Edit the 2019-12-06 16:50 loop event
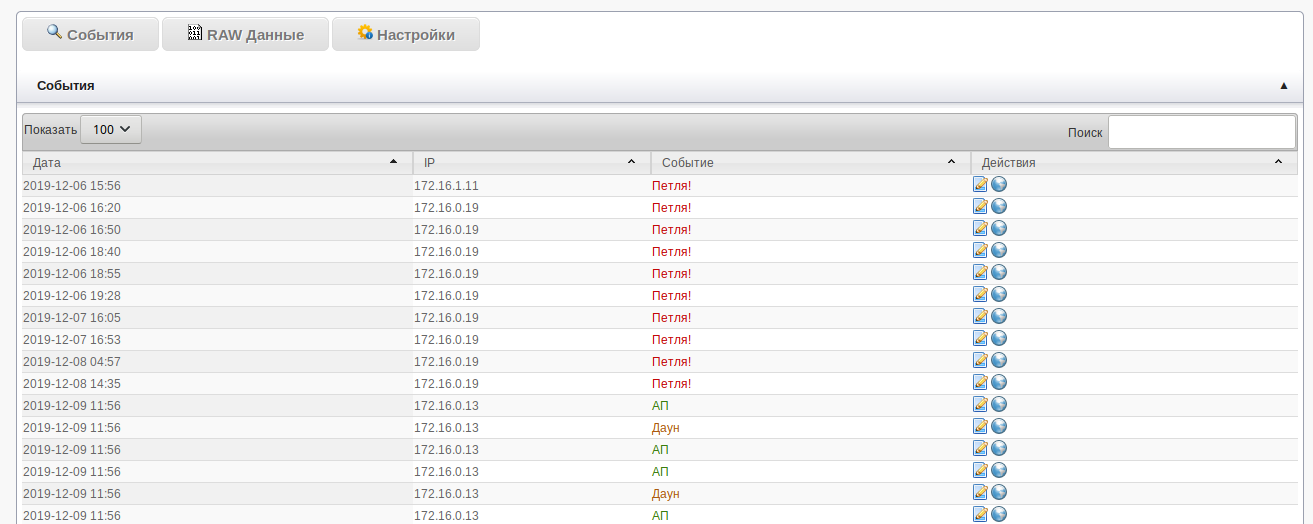The width and height of the screenshot is (1313, 524). pyautogui.click(x=980, y=228)
